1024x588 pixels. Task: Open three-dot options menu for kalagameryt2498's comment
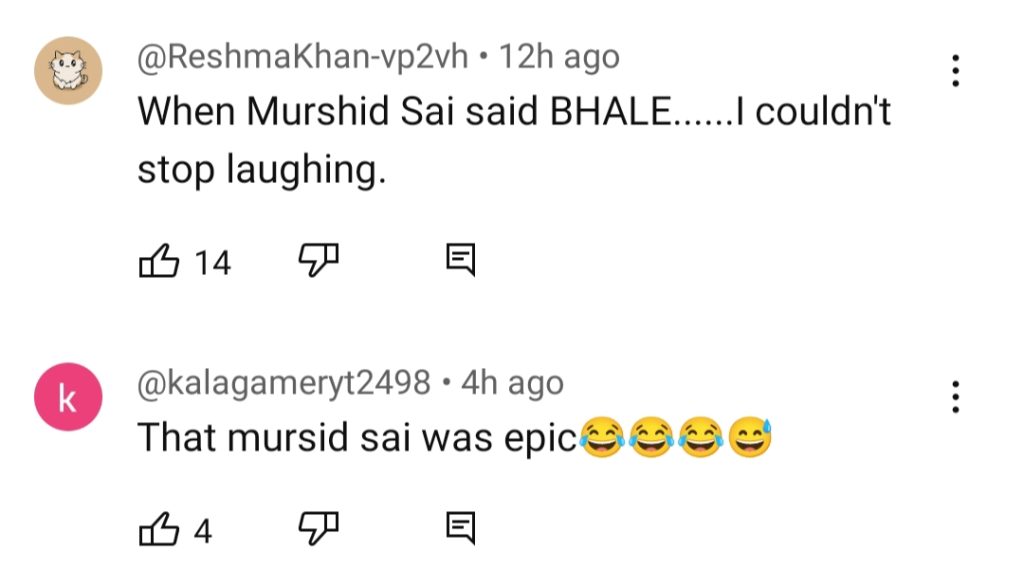point(956,397)
